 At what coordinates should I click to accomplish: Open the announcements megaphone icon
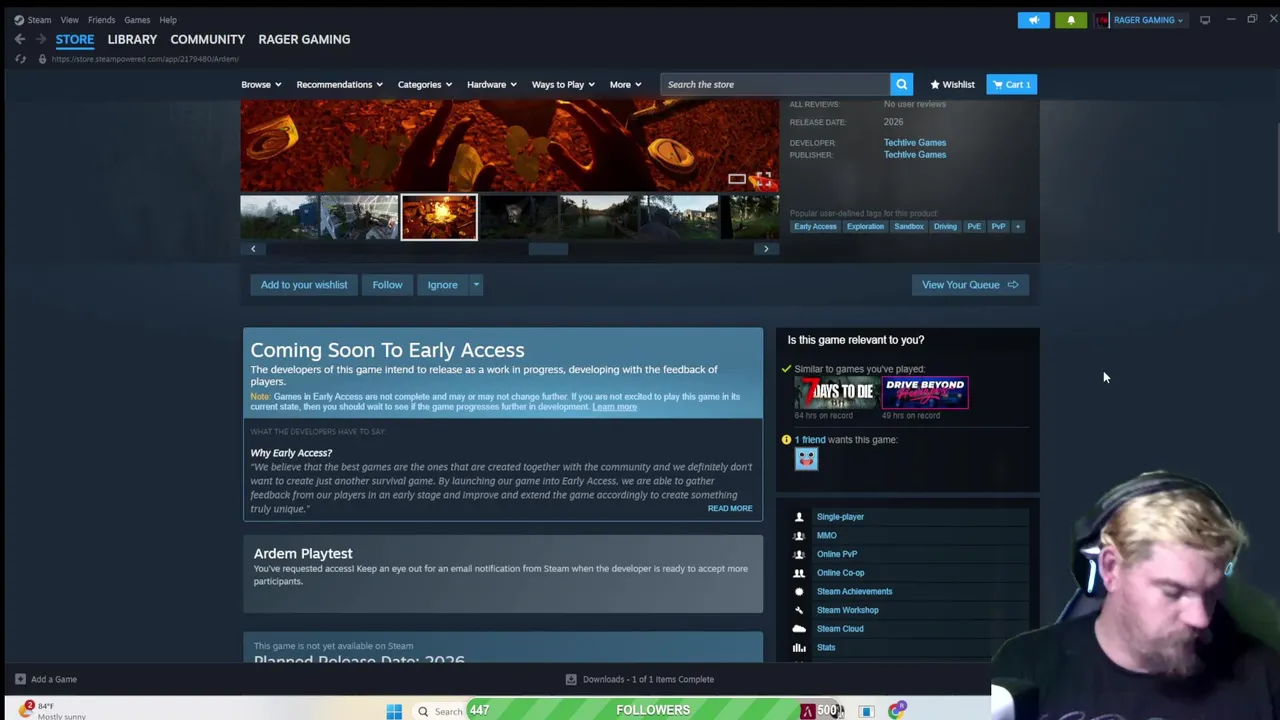(x=1034, y=20)
